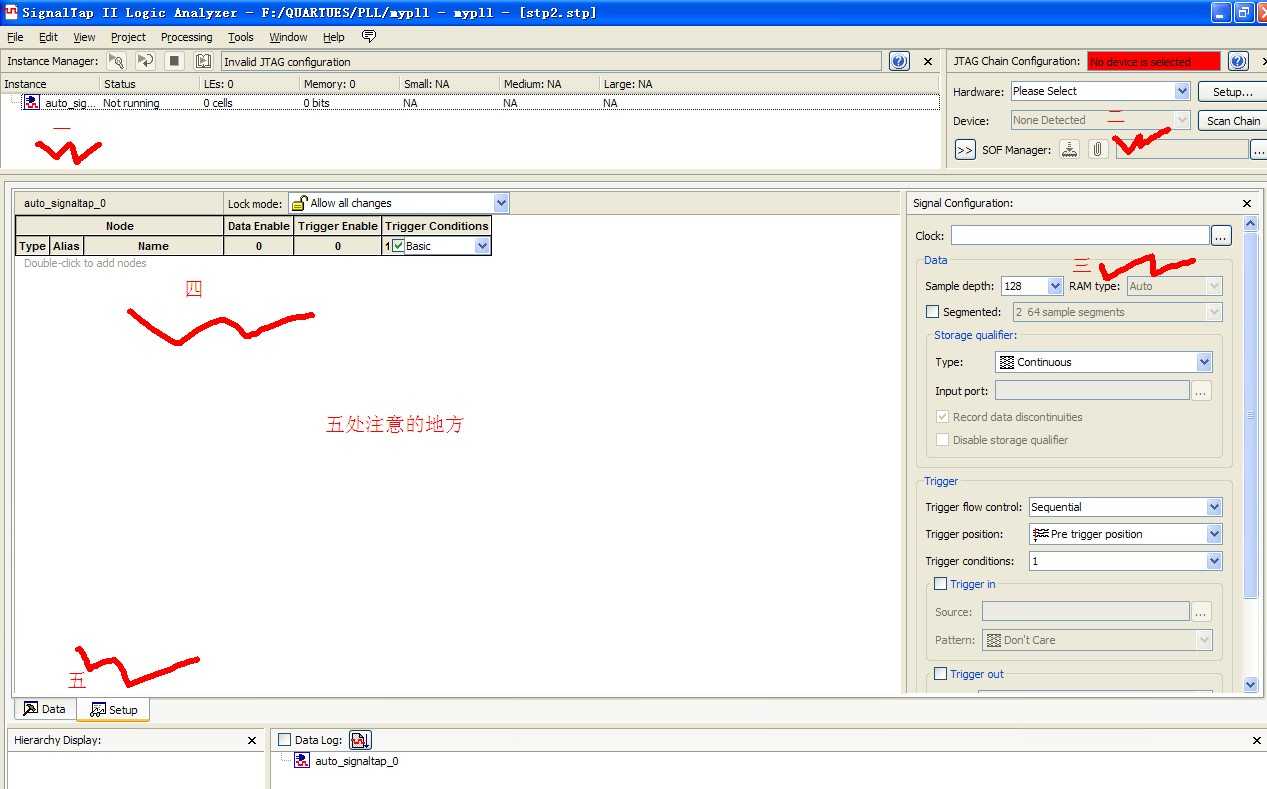The image size is (1267, 789).
Task: Toggle Disable storage qualifier checkbox
Action: [942, 440]
